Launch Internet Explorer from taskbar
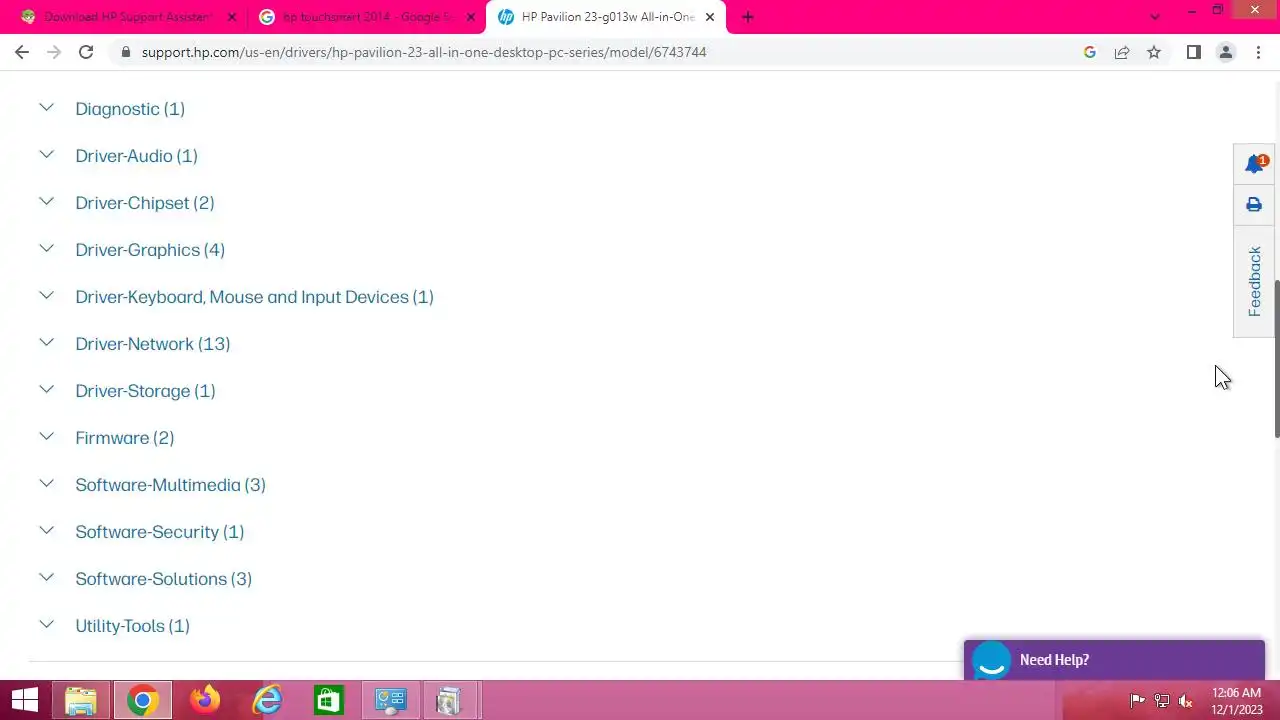 click(x=267, y=700)
